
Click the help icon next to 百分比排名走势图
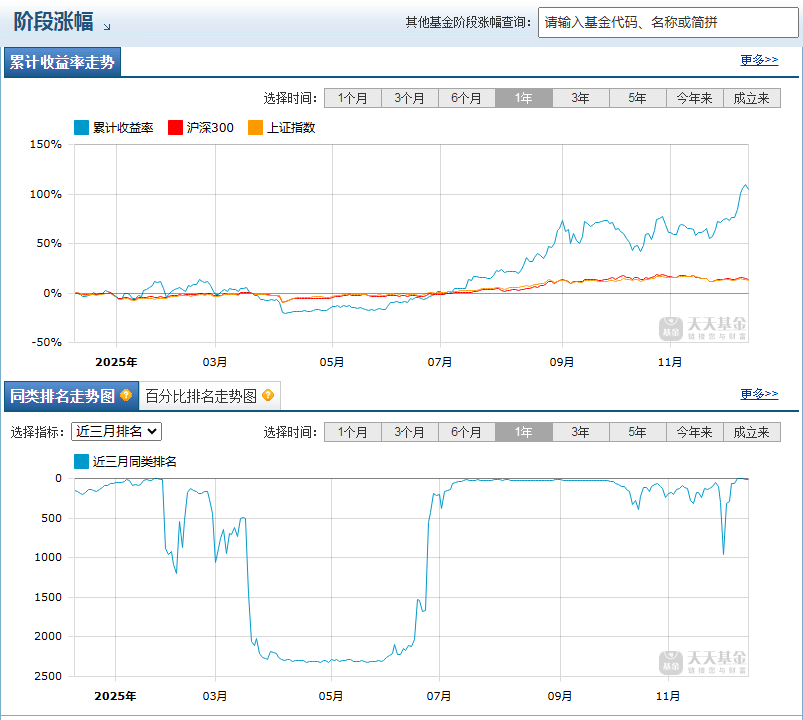[x=266, y=395]
